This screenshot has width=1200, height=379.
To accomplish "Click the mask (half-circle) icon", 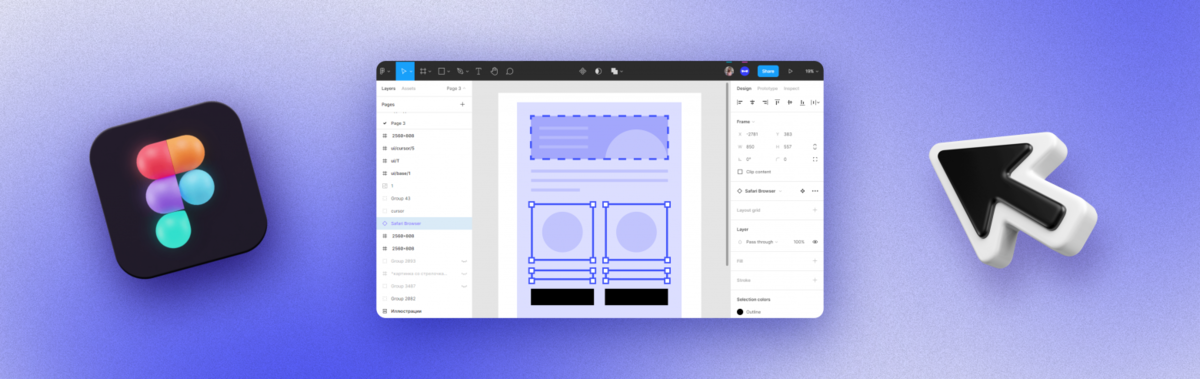I will (598, 71).
